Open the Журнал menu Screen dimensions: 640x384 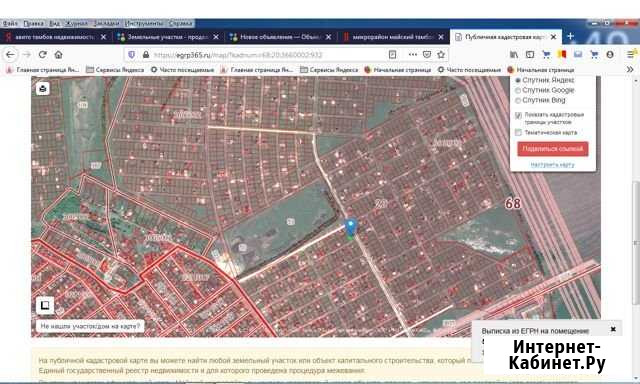coord(76,23)
